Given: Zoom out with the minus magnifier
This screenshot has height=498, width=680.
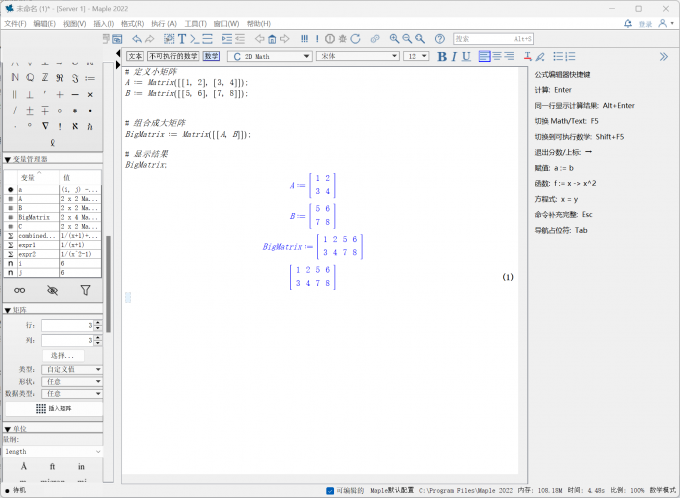Looking at the screenshot, I should coord(407,39).
